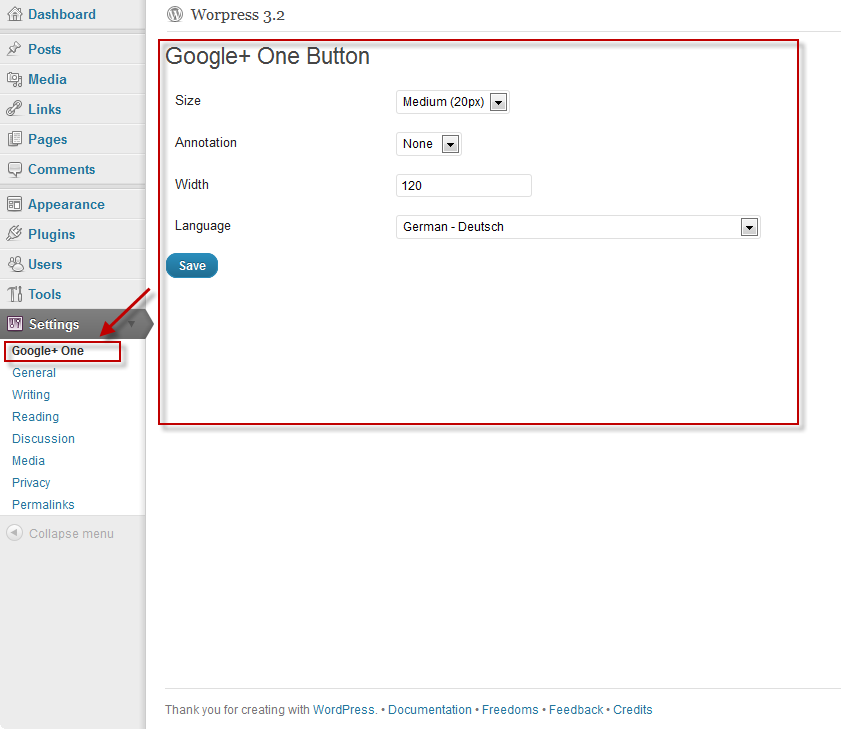
Task: Open Permalinks settings submenu item
Action: tap(43, 505)
